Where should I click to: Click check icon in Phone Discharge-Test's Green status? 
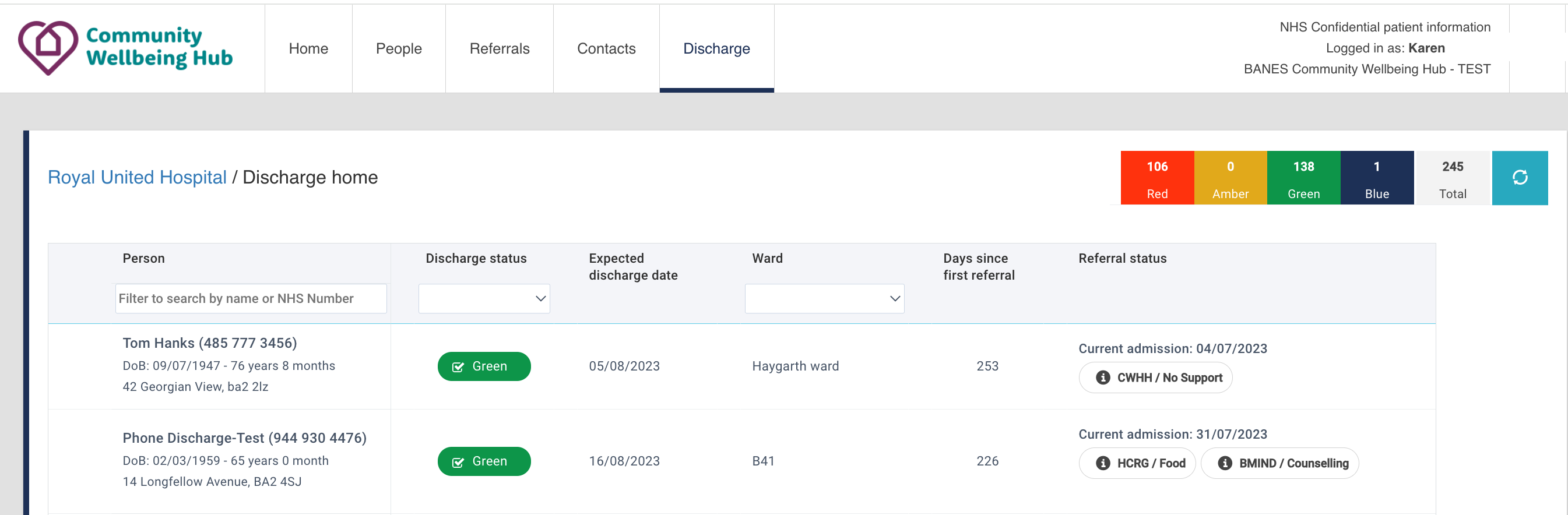(458, 462)
